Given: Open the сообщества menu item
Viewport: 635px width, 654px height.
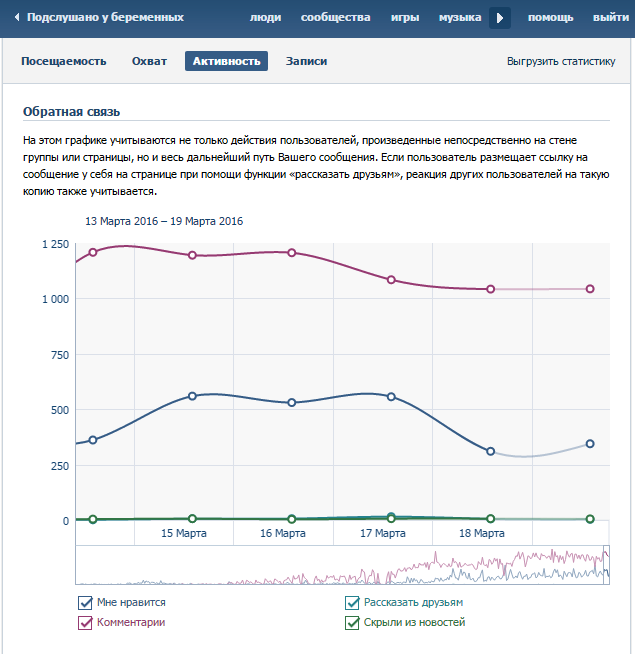Looking at the screenshot, I should [x=335, y=18].
